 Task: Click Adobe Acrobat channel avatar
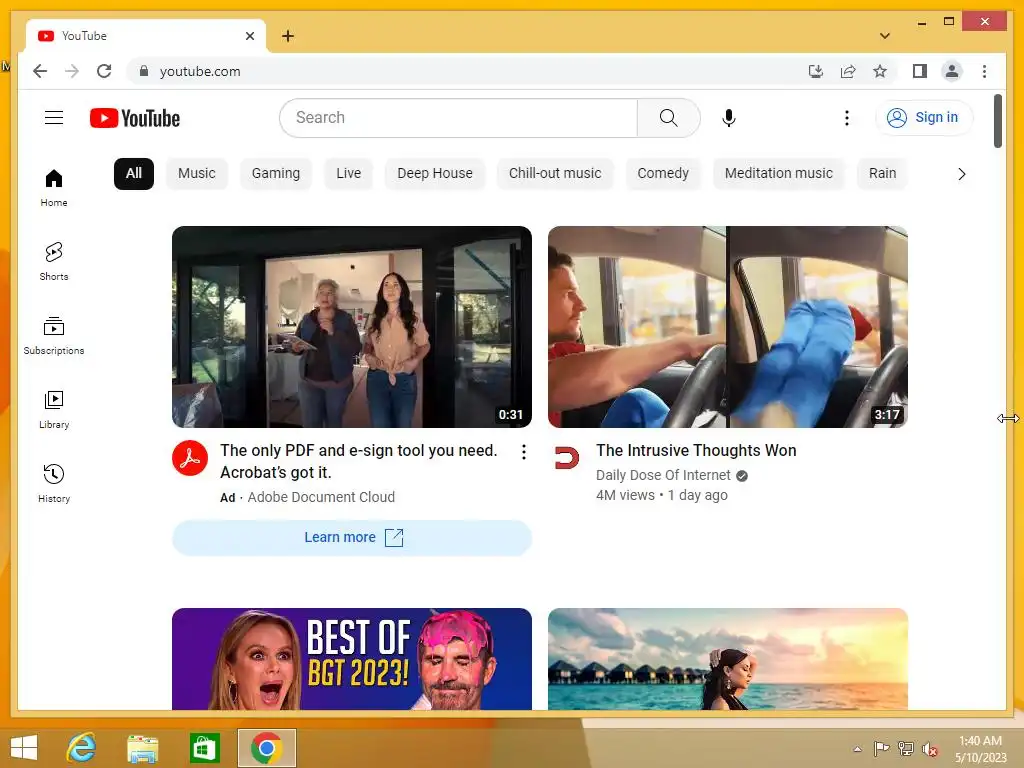pyautogui.click(x=190, y=458)
